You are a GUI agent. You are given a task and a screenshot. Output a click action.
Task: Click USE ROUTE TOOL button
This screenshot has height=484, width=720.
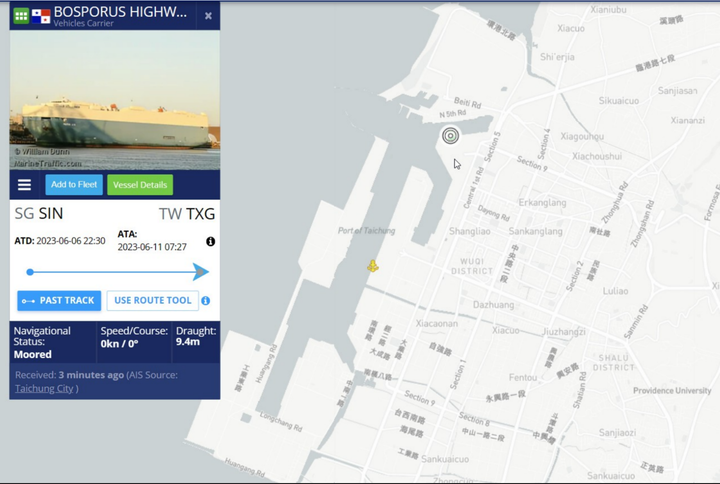coord(152,300)
